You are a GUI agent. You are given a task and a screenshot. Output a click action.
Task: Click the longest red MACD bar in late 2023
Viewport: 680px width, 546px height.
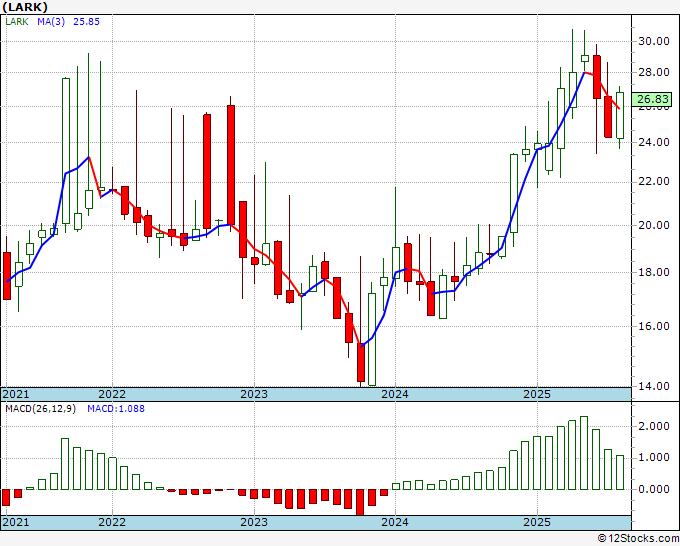pos(360,502)
